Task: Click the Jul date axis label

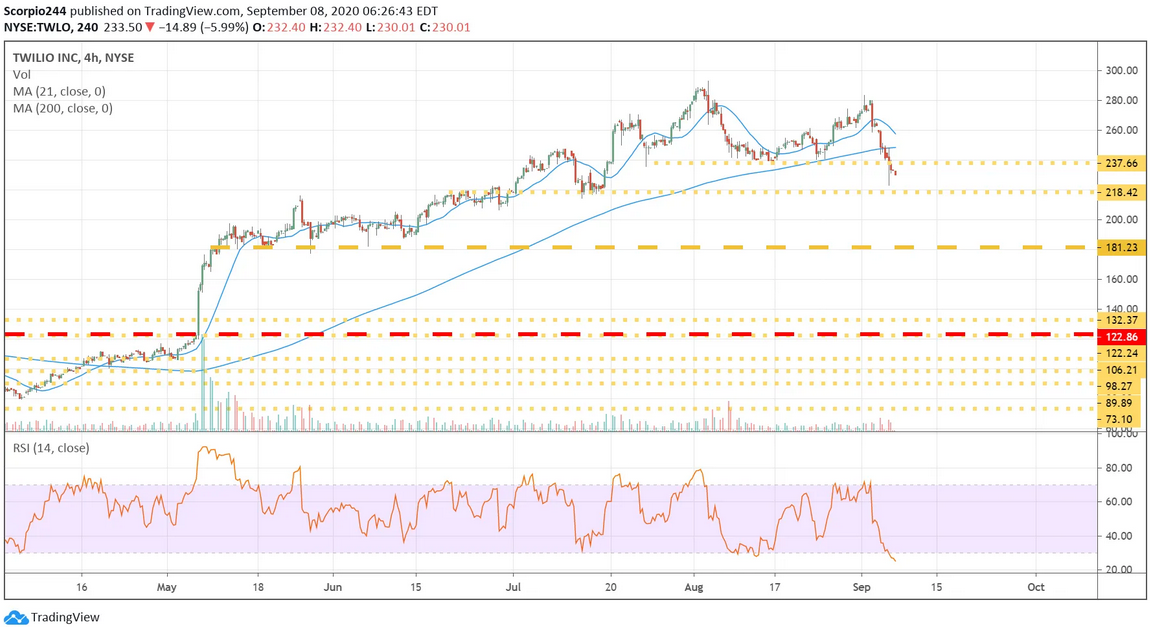Action: point(513,587)
